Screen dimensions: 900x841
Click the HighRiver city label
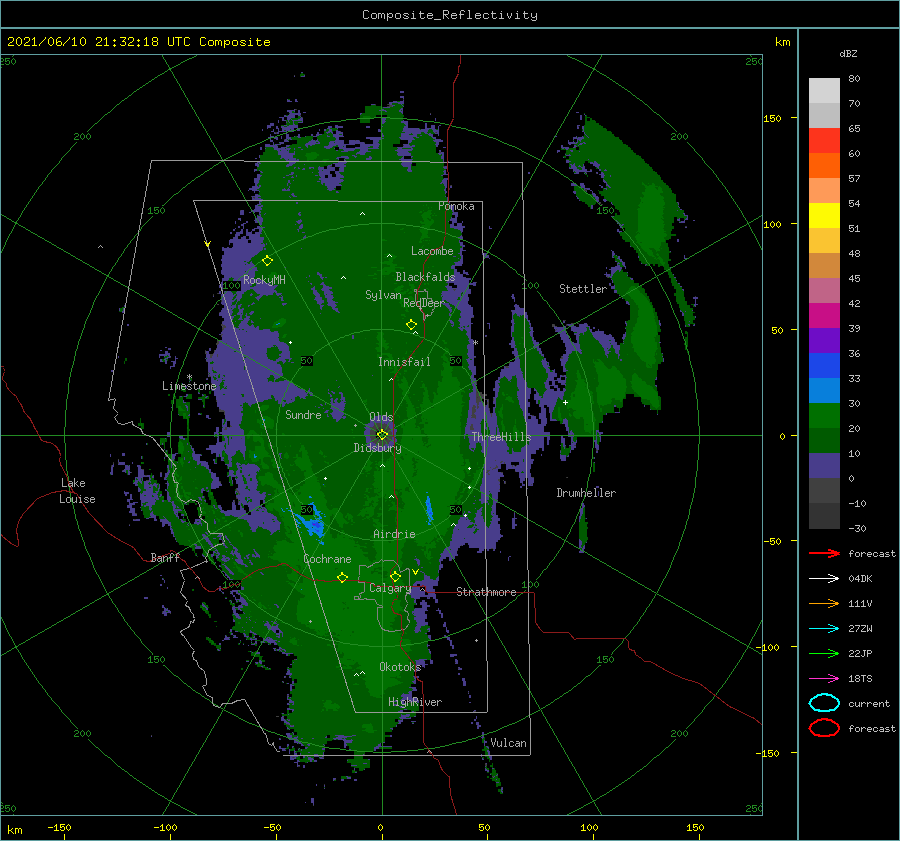(415, 702)
